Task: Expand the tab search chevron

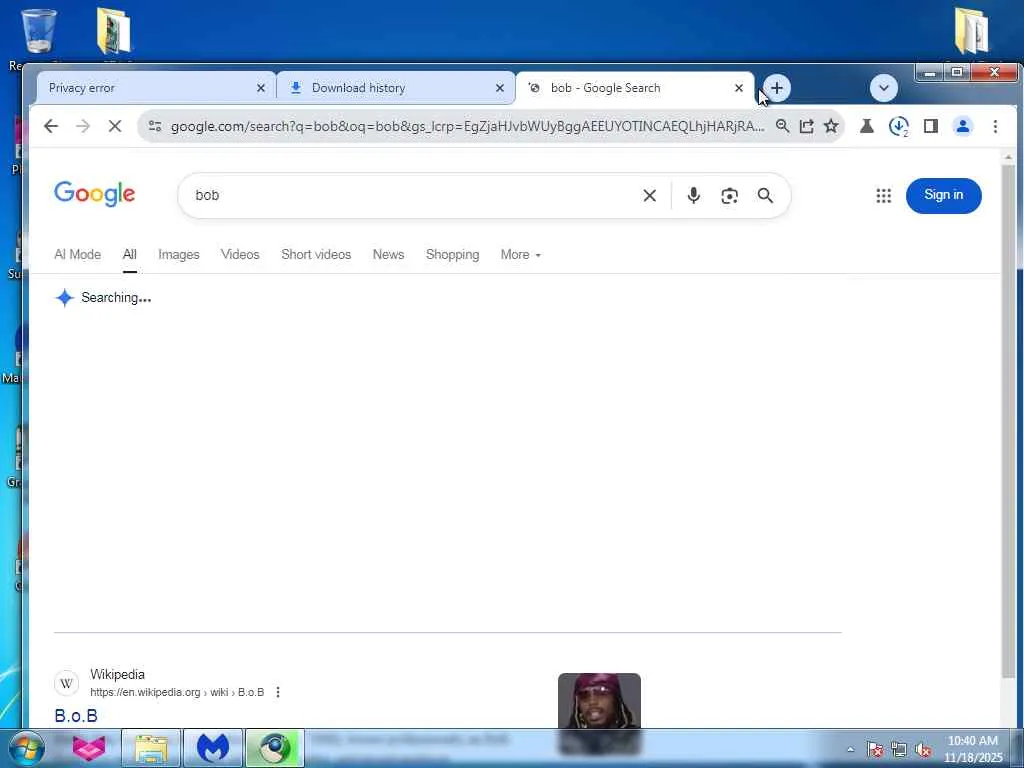Action: click(x=884, y=88)
